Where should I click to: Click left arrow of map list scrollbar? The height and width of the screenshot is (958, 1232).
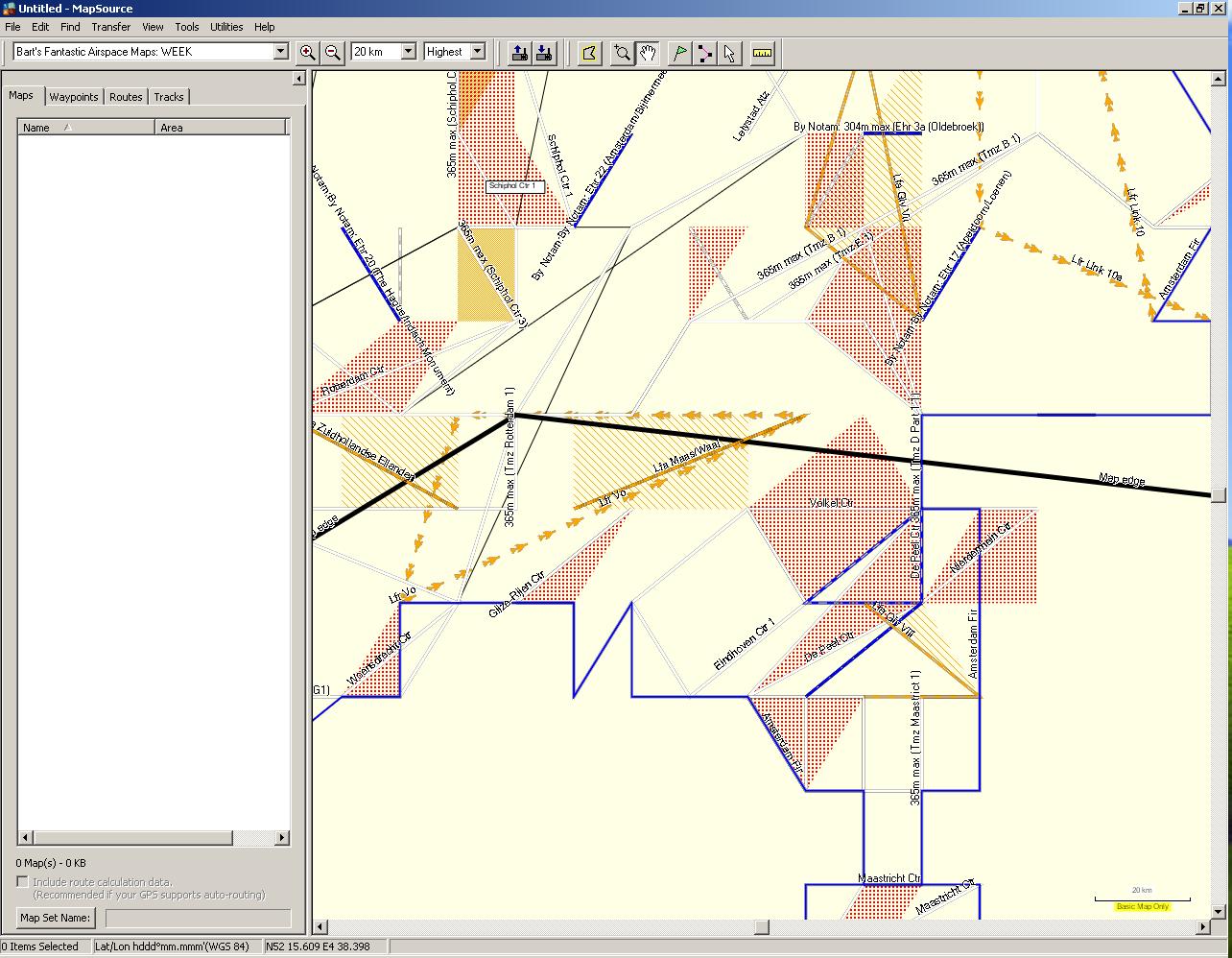click(x=26, y=838)
